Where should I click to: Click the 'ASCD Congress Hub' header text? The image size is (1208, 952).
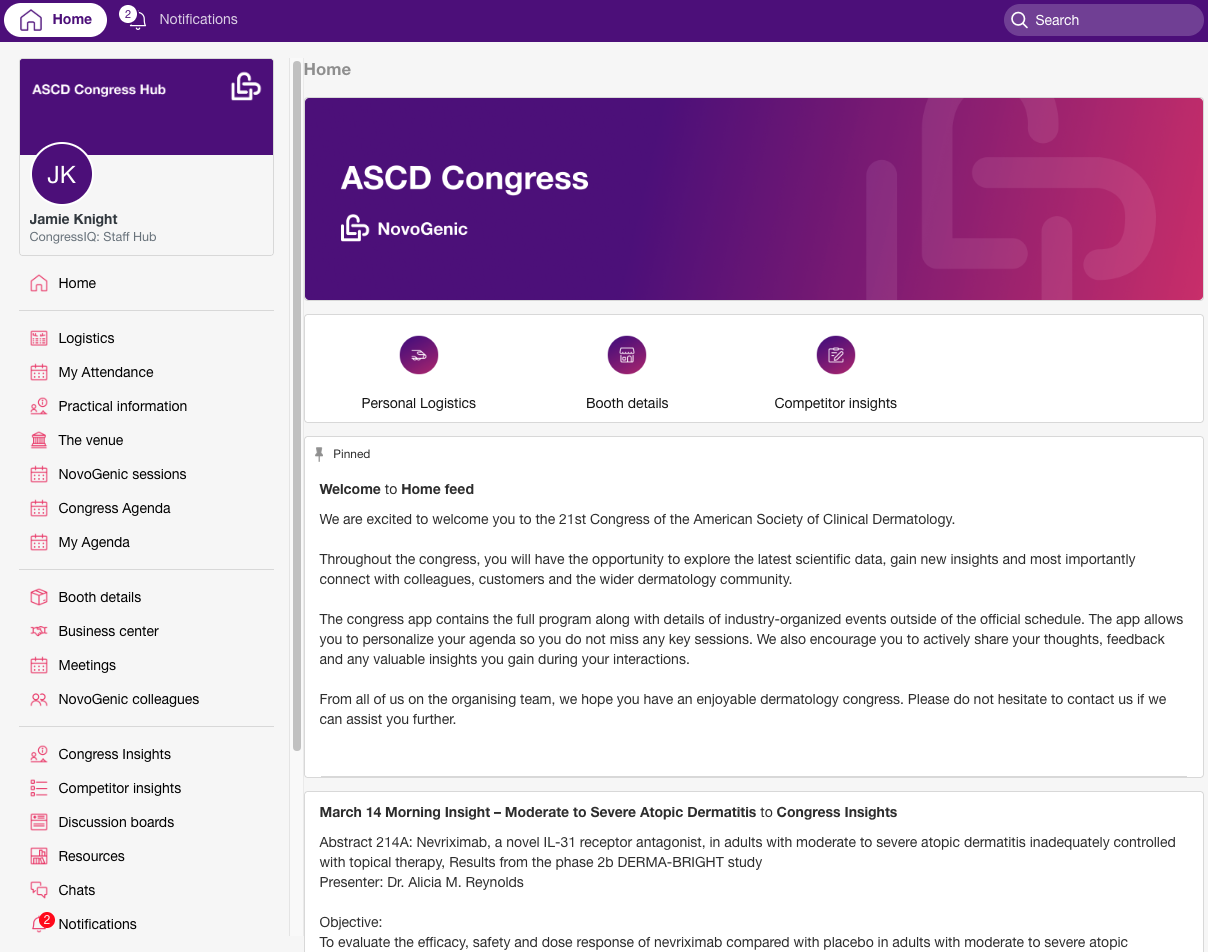click(99, 89)
